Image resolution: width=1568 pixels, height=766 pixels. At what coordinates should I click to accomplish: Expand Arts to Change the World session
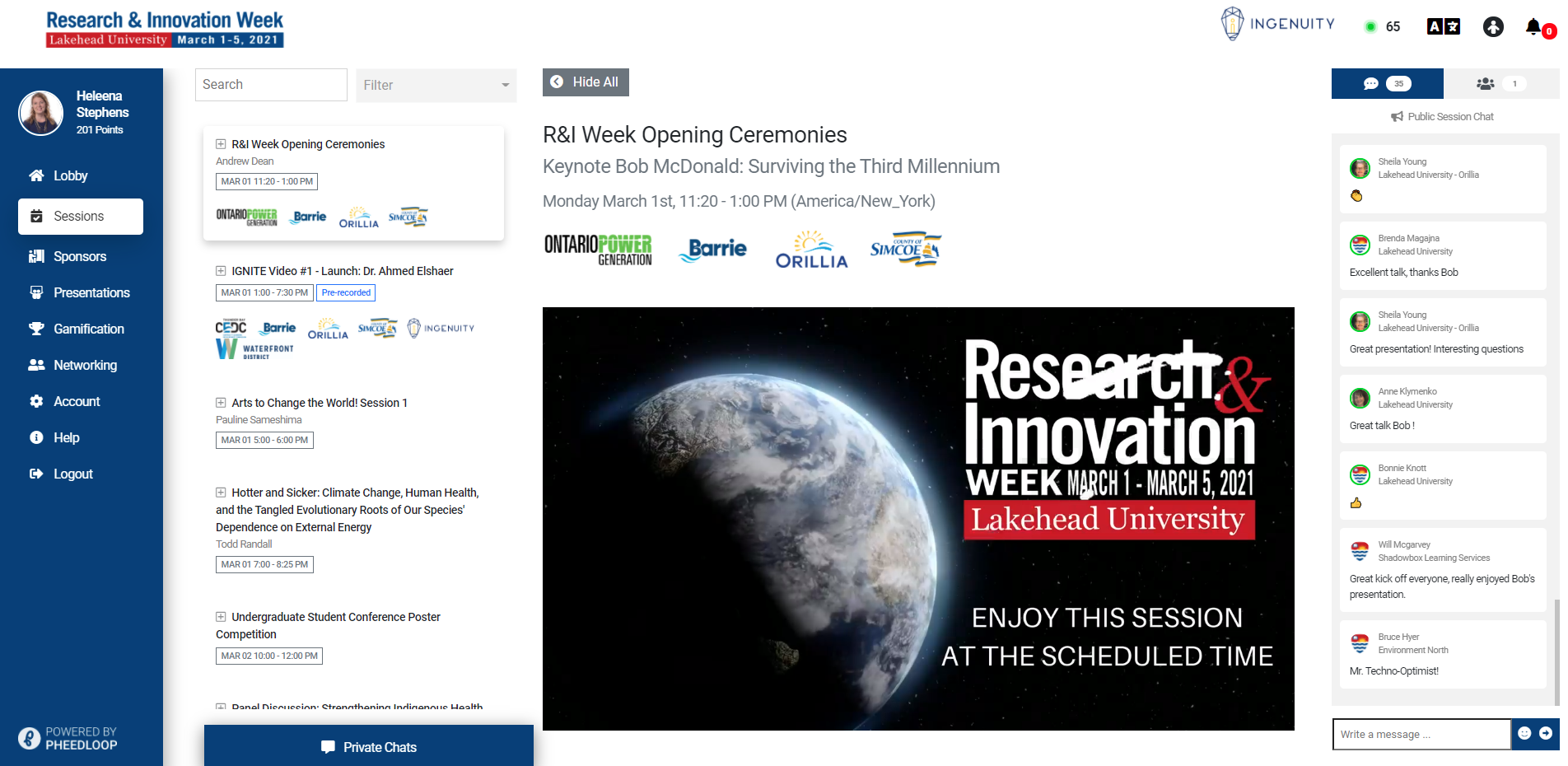pos(221,403)
